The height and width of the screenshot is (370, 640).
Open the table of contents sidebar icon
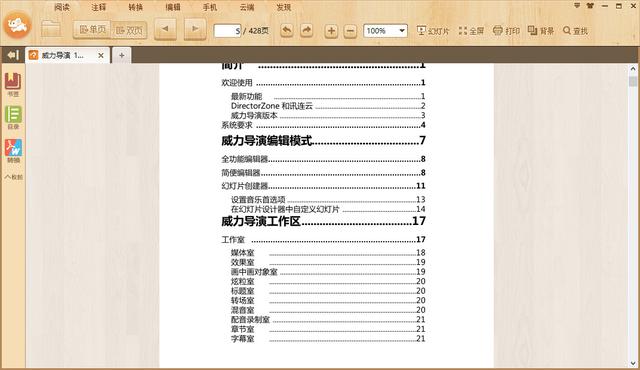13,117
